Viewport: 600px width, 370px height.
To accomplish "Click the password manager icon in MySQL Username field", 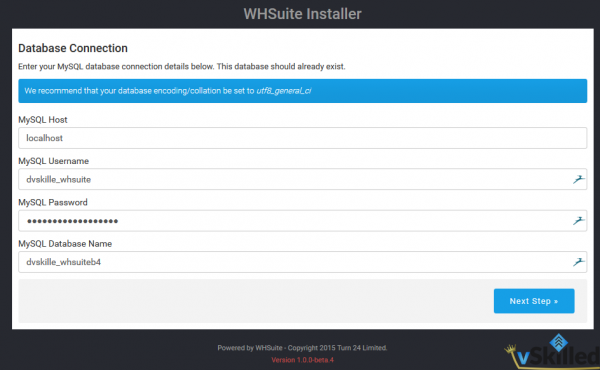I will pyautogui.click(x=578, y=179).
